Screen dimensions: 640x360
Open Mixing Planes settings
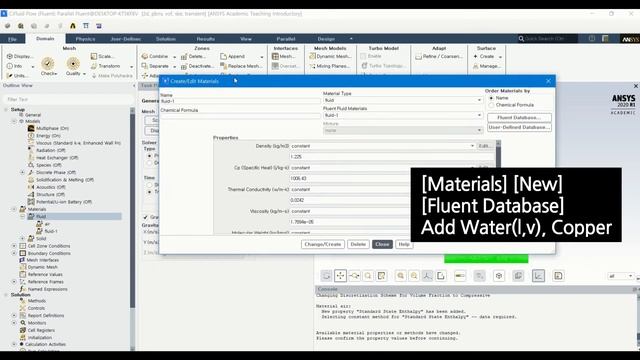click(x=330, y=66)
